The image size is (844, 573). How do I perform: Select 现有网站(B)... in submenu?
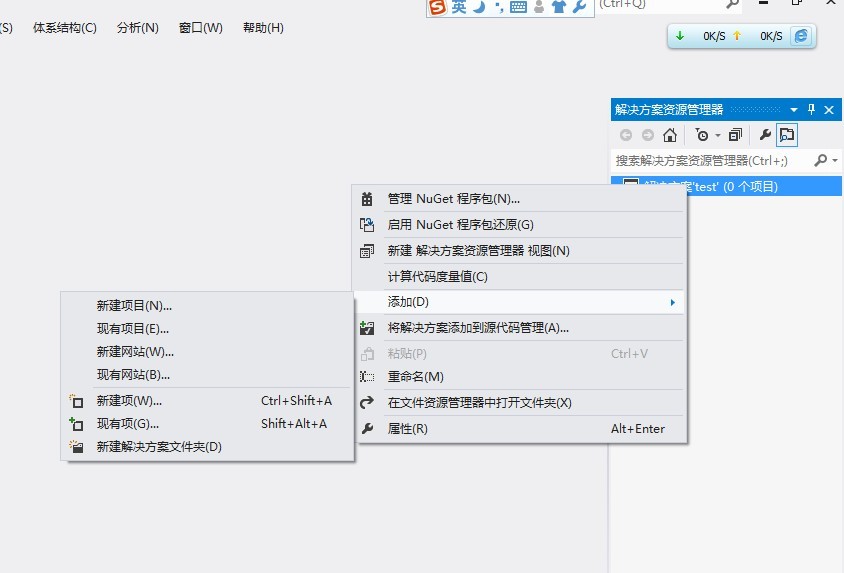(207, 375)
